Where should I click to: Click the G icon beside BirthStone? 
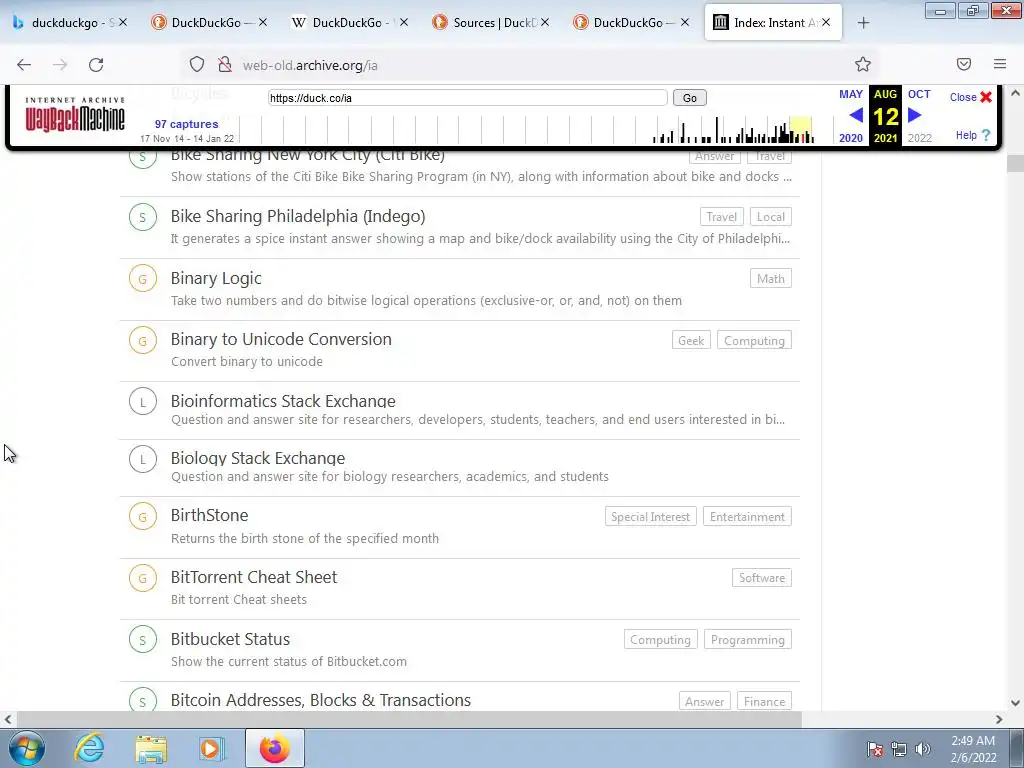(143, 517)
